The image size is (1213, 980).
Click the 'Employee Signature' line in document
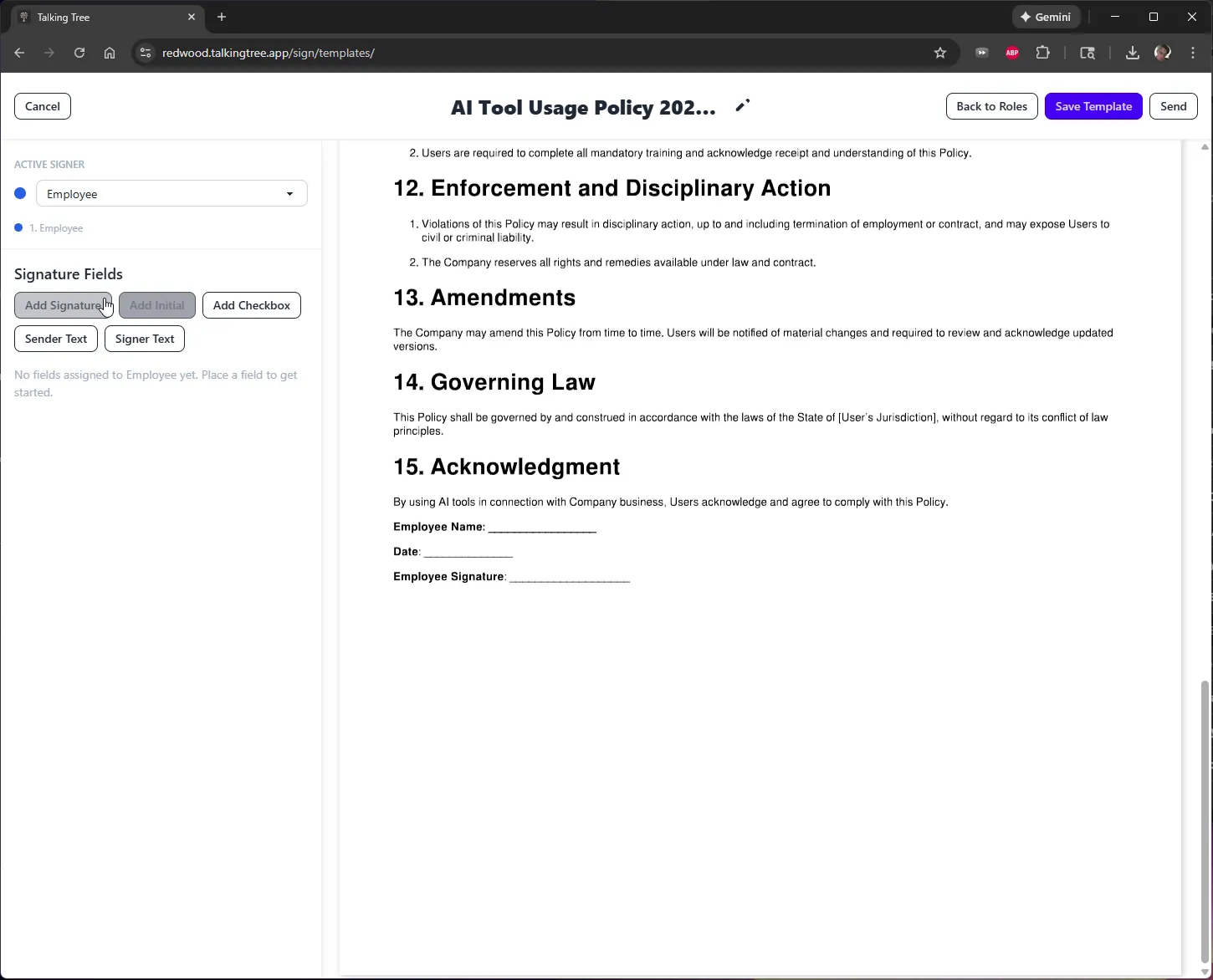511,576
